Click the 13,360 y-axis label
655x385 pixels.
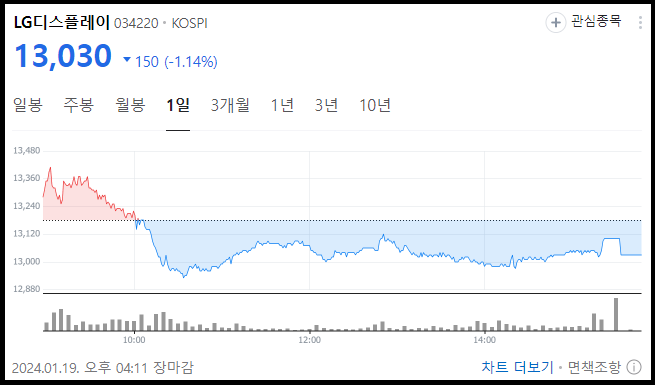(x=27, y=178)
